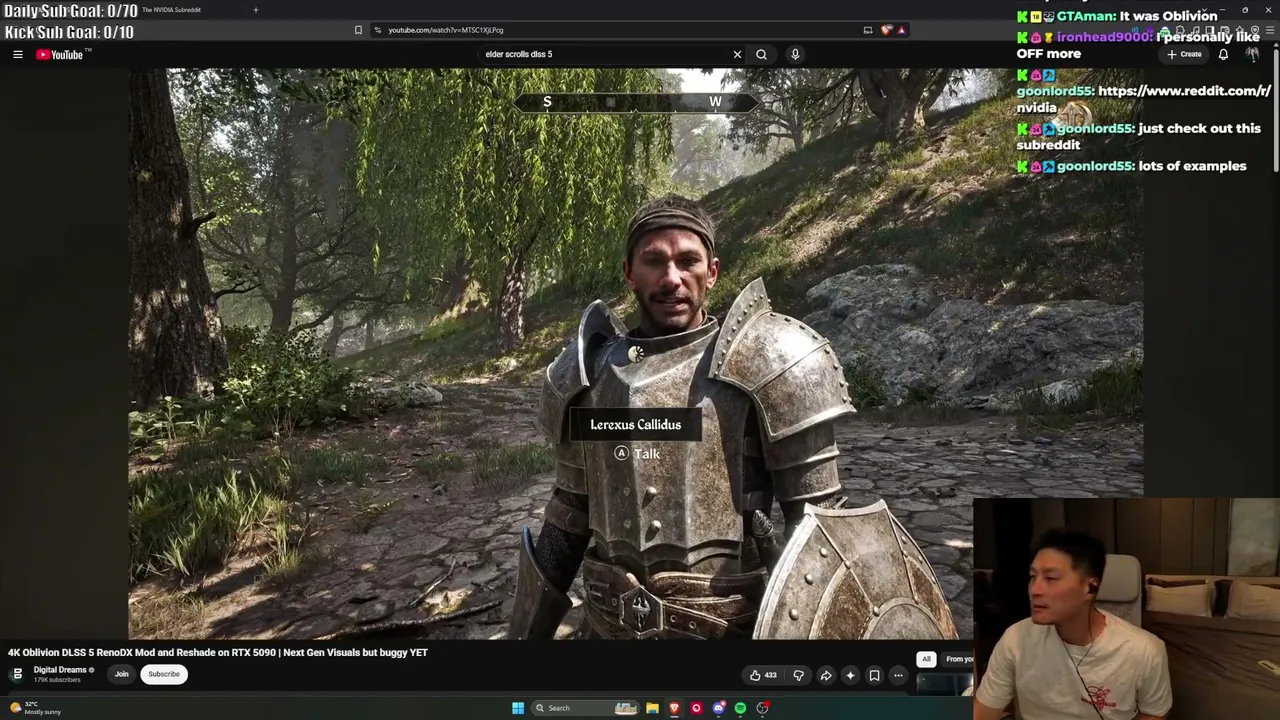This screenshot has width=1280, height=720.
Task: Select the 'All' filter chip
Action: click(x=926, y=659)
